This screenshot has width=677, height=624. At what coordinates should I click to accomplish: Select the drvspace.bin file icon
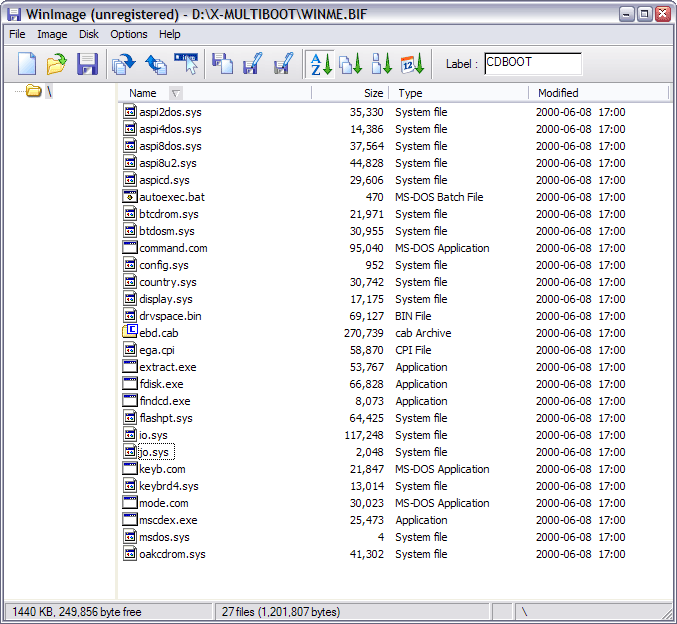coord(130,315)
